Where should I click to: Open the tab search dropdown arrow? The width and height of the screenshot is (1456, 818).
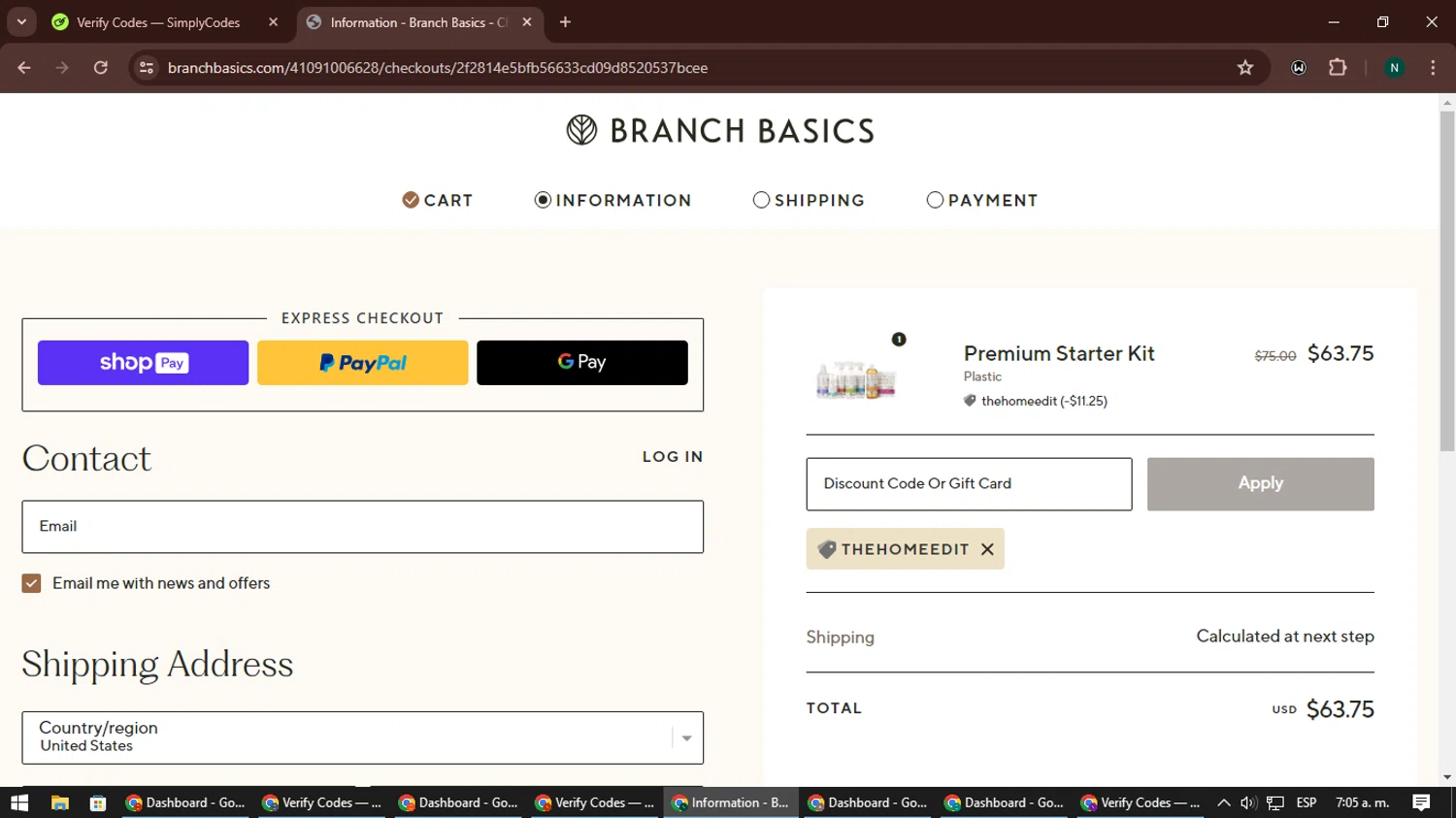21,22
